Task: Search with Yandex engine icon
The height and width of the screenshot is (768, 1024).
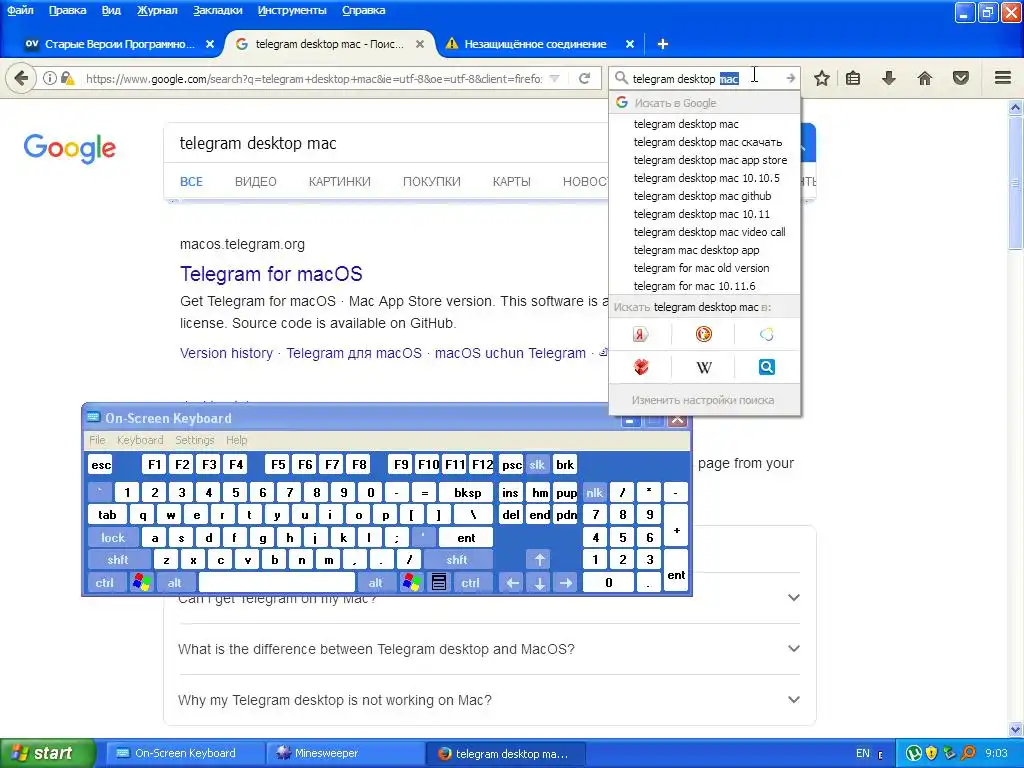Action: pyautogui.click(x=640, y=334)
